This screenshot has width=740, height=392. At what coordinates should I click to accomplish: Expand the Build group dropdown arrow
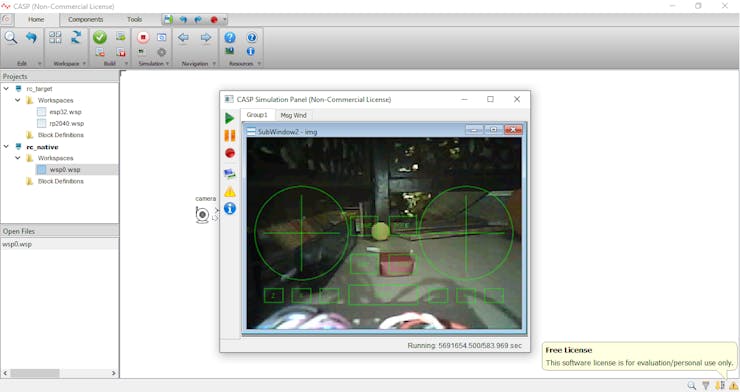tap(126, 64)
